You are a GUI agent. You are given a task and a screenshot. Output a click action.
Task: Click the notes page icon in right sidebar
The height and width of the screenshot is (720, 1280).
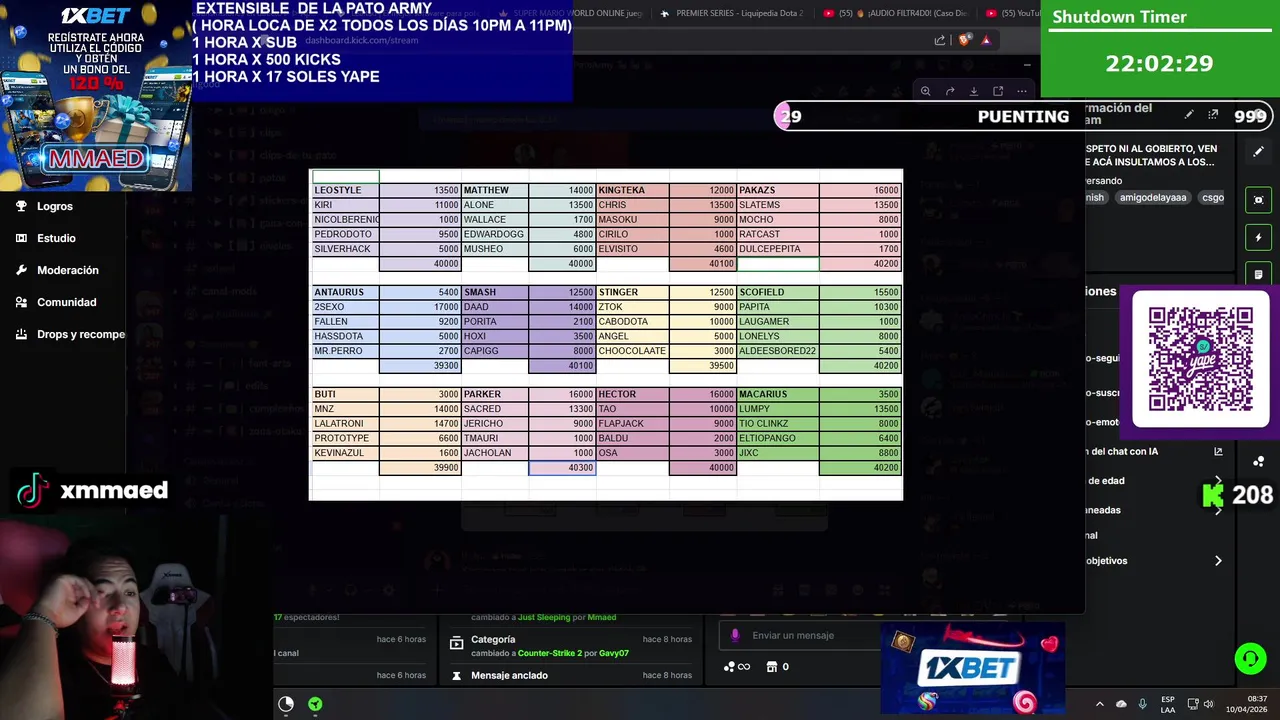pos(1259,274)
